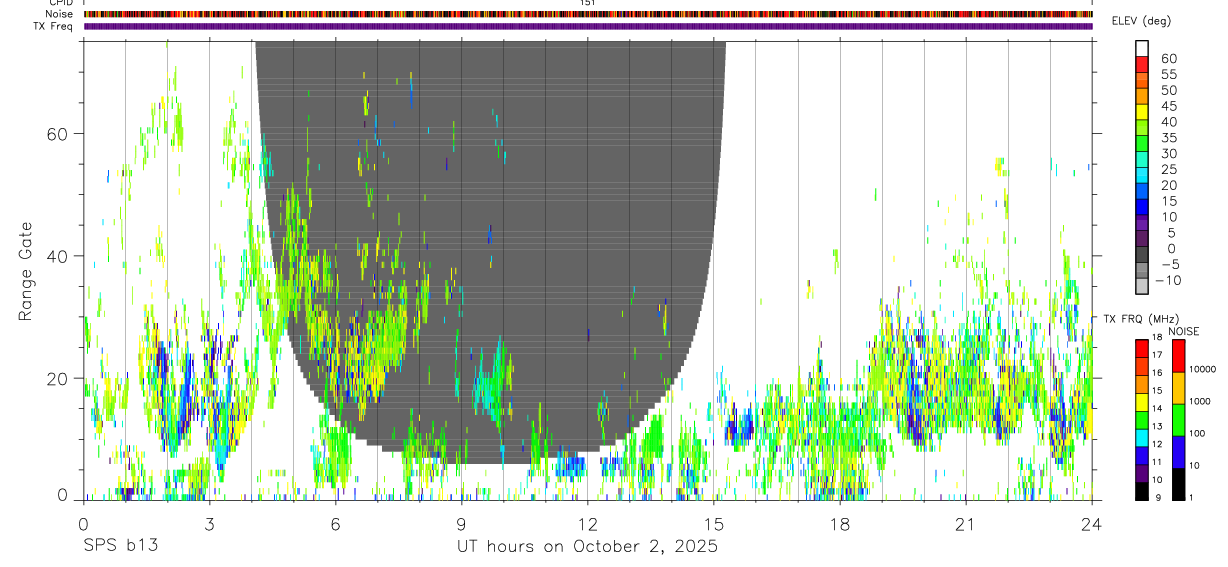Click the "Noise" row label at top left
The width and height of the screenshot is (1228, 567).
[60, 14]
